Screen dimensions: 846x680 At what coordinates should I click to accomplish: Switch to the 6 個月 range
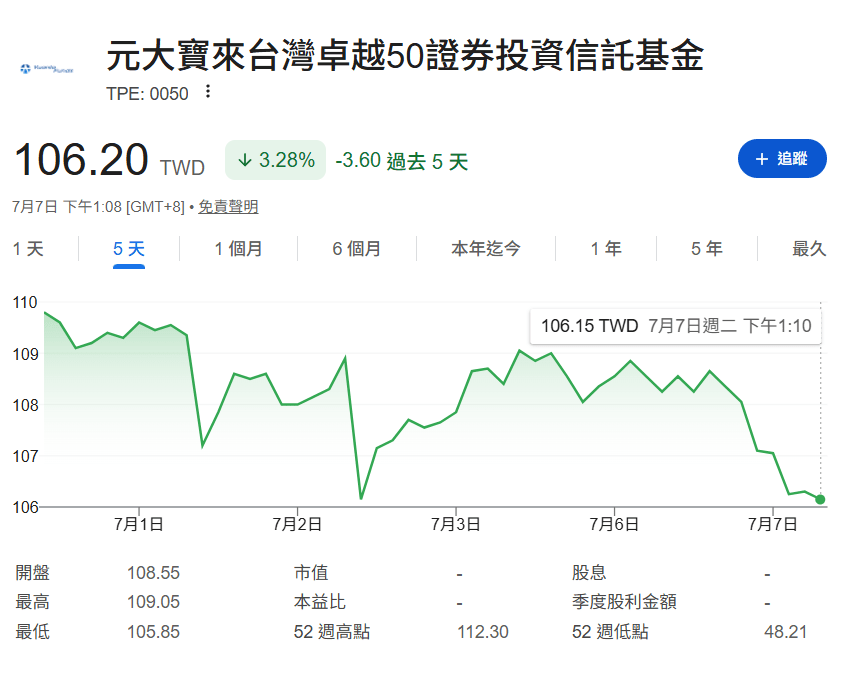pos(356,249)
